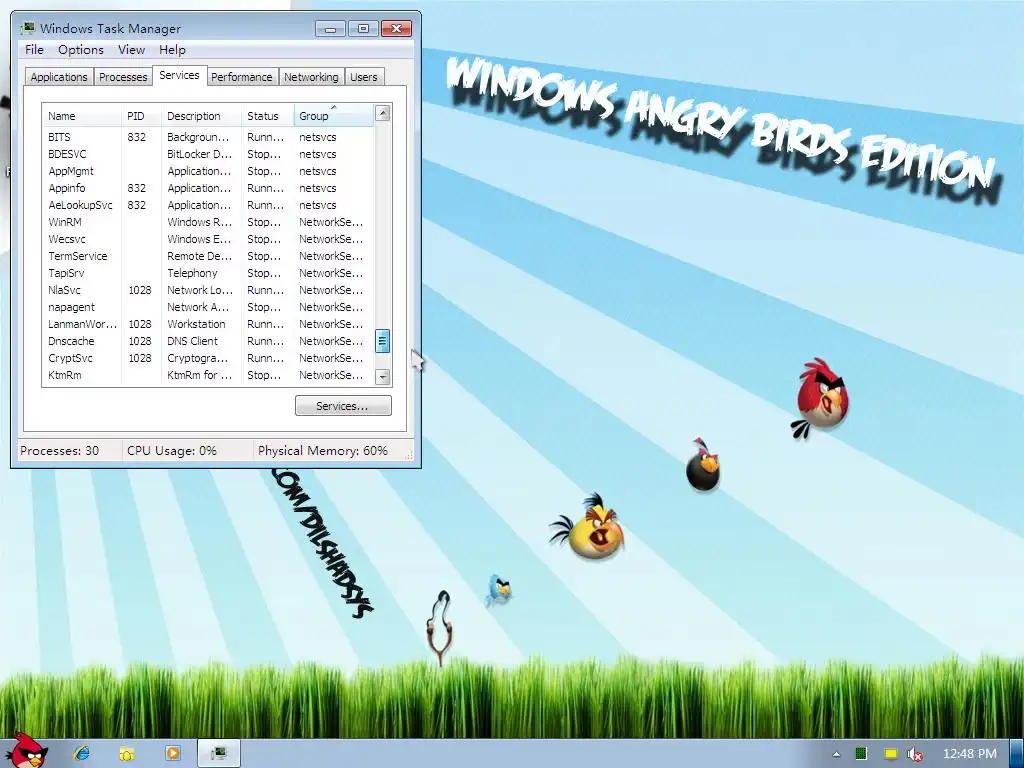Click the Services... button
This screenshot has width=1024, height=768.
[x=343, y=406]
